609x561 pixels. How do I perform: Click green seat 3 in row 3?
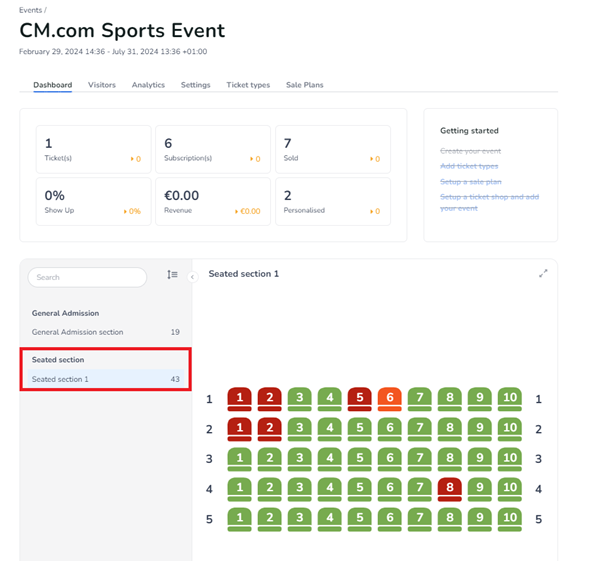(x=300, y=459)
